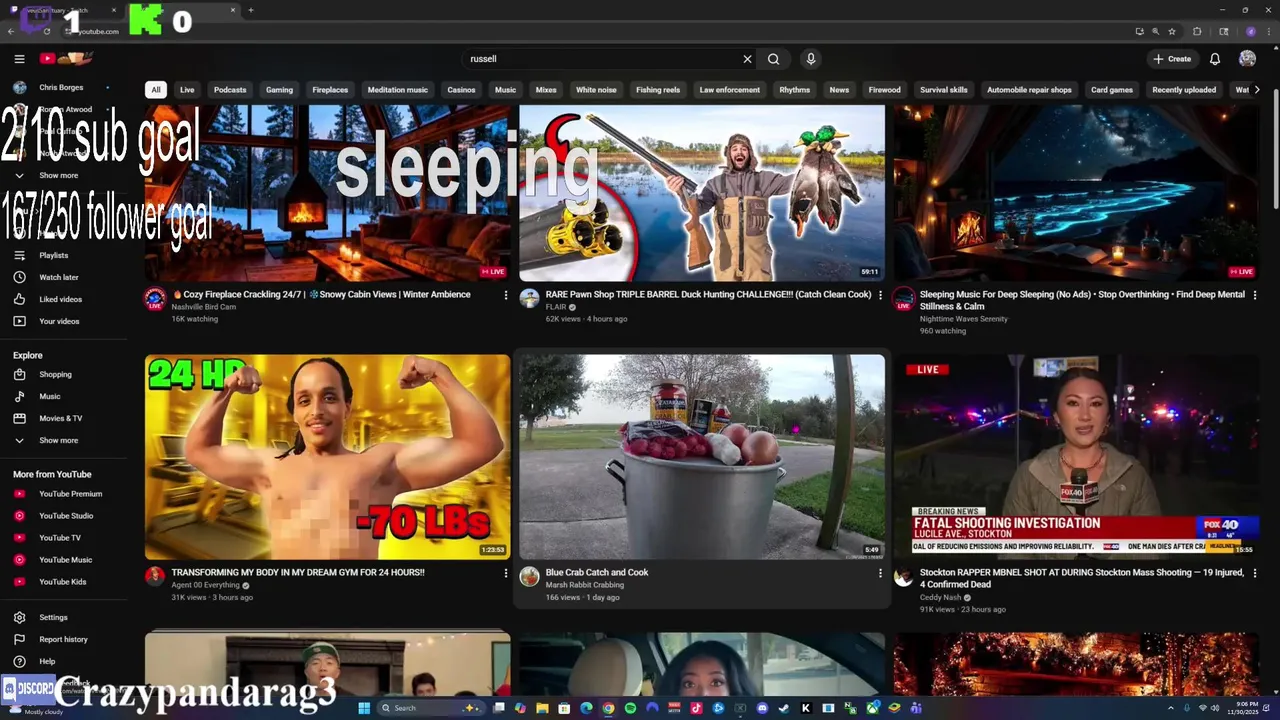Select the Fishing reels filter chip
1280x720 pixels.
(658, 90)
